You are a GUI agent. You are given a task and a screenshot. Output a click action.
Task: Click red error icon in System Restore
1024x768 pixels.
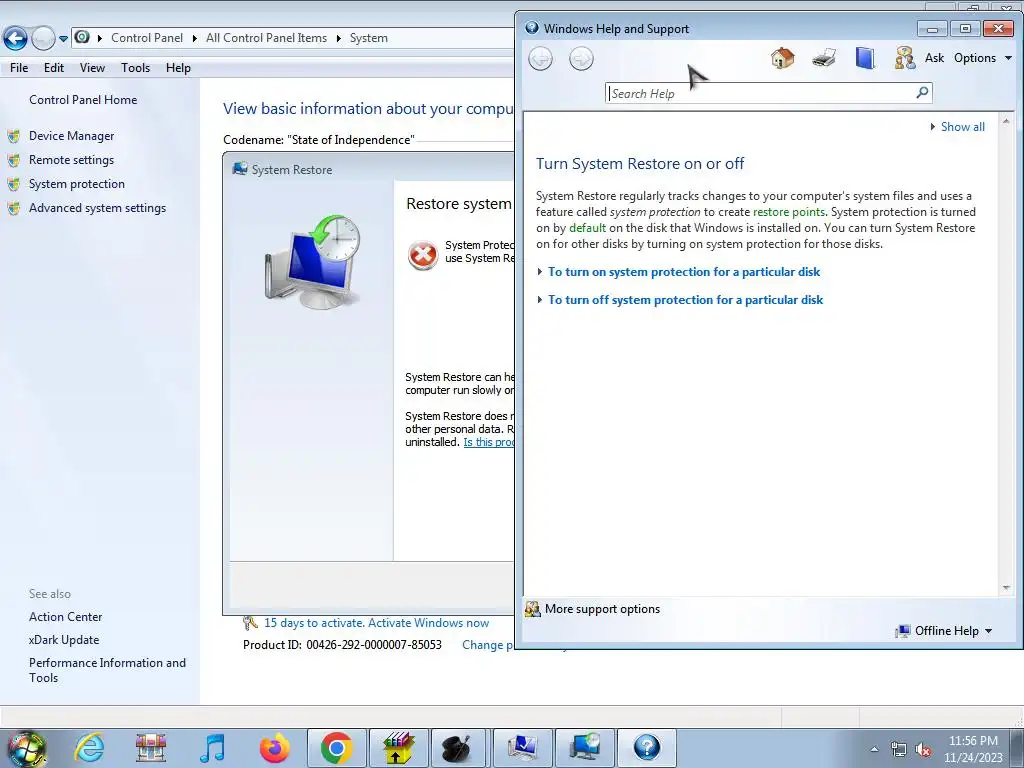click(423, 255)
